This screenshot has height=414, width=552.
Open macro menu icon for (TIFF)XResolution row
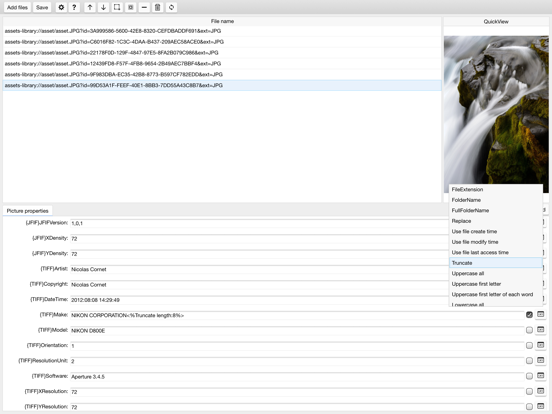pyautogui.click(x=540, y=391)
